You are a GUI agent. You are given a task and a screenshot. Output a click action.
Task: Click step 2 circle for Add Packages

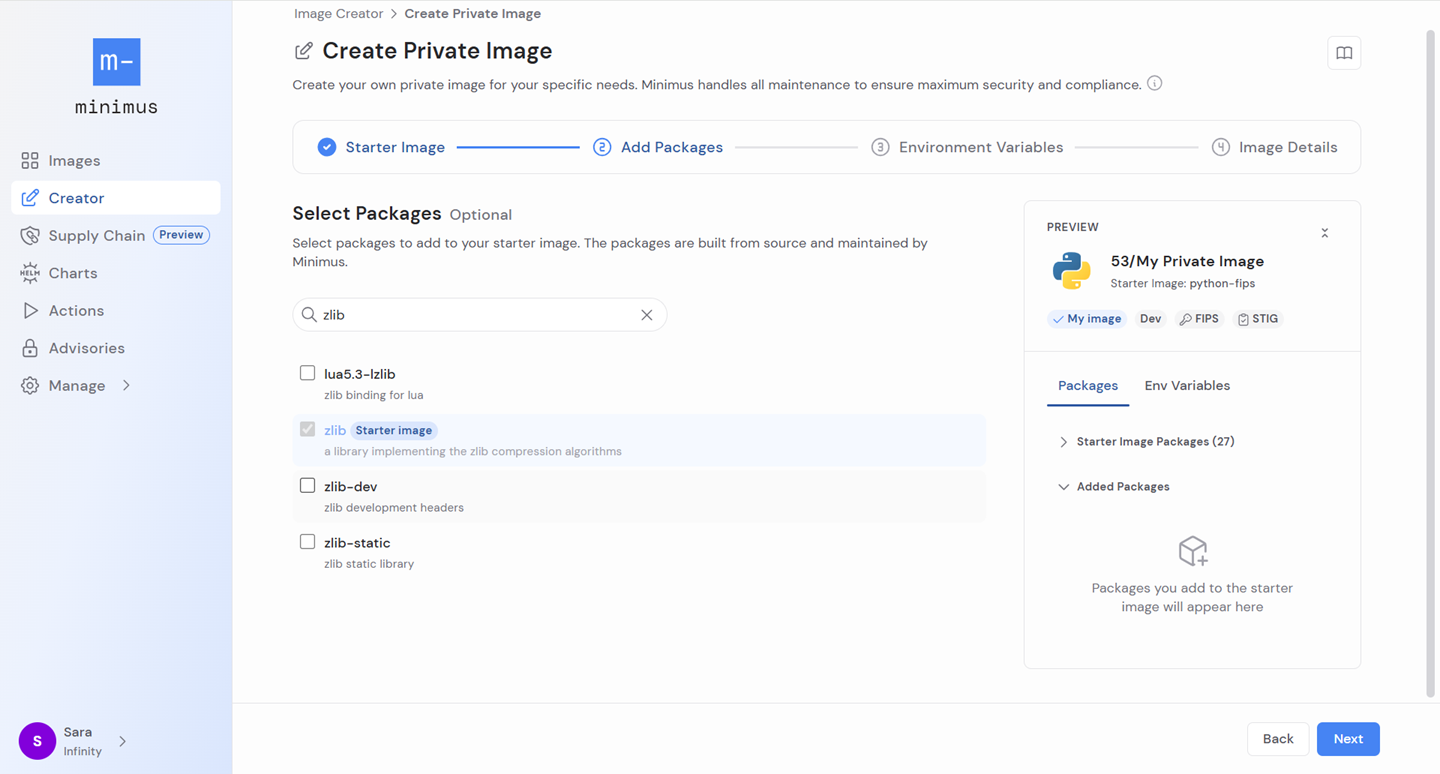(602, 147)
